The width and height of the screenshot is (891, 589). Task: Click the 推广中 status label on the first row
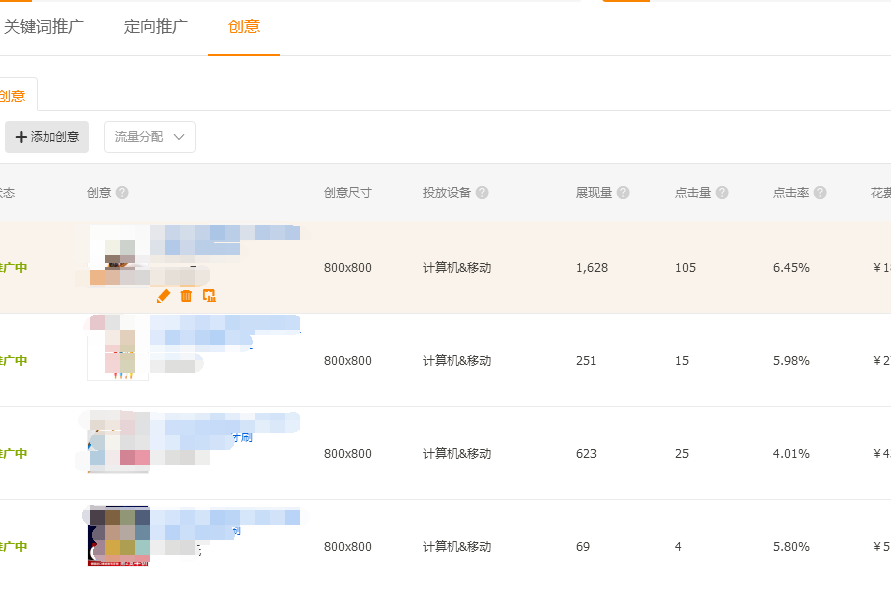tap(10, 267)
